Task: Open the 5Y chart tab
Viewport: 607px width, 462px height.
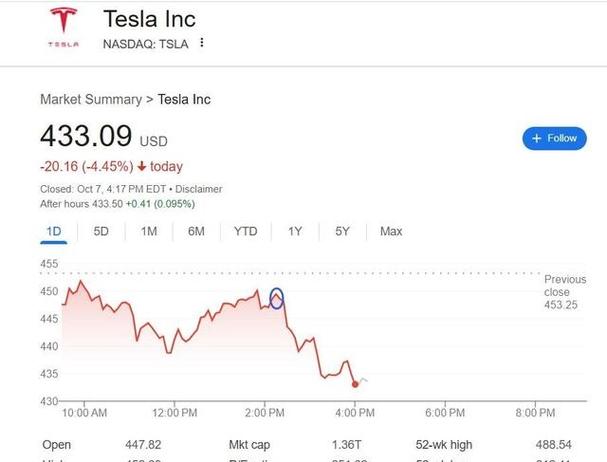Action: pos(342,231)
